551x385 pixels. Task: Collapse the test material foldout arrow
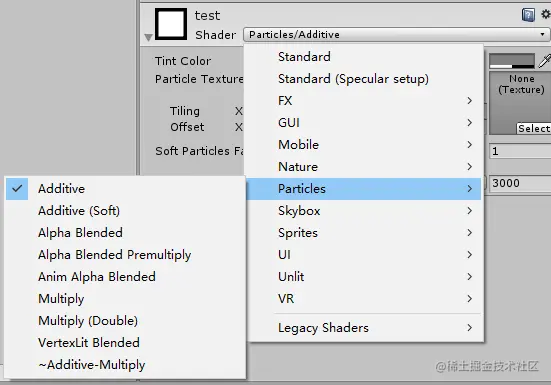tap(148, 37)
